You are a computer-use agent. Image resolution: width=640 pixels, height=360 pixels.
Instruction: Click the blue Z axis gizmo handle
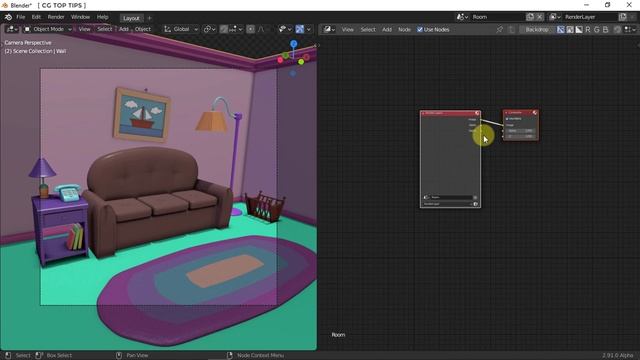pyautogui.click(x=293, y=43)
